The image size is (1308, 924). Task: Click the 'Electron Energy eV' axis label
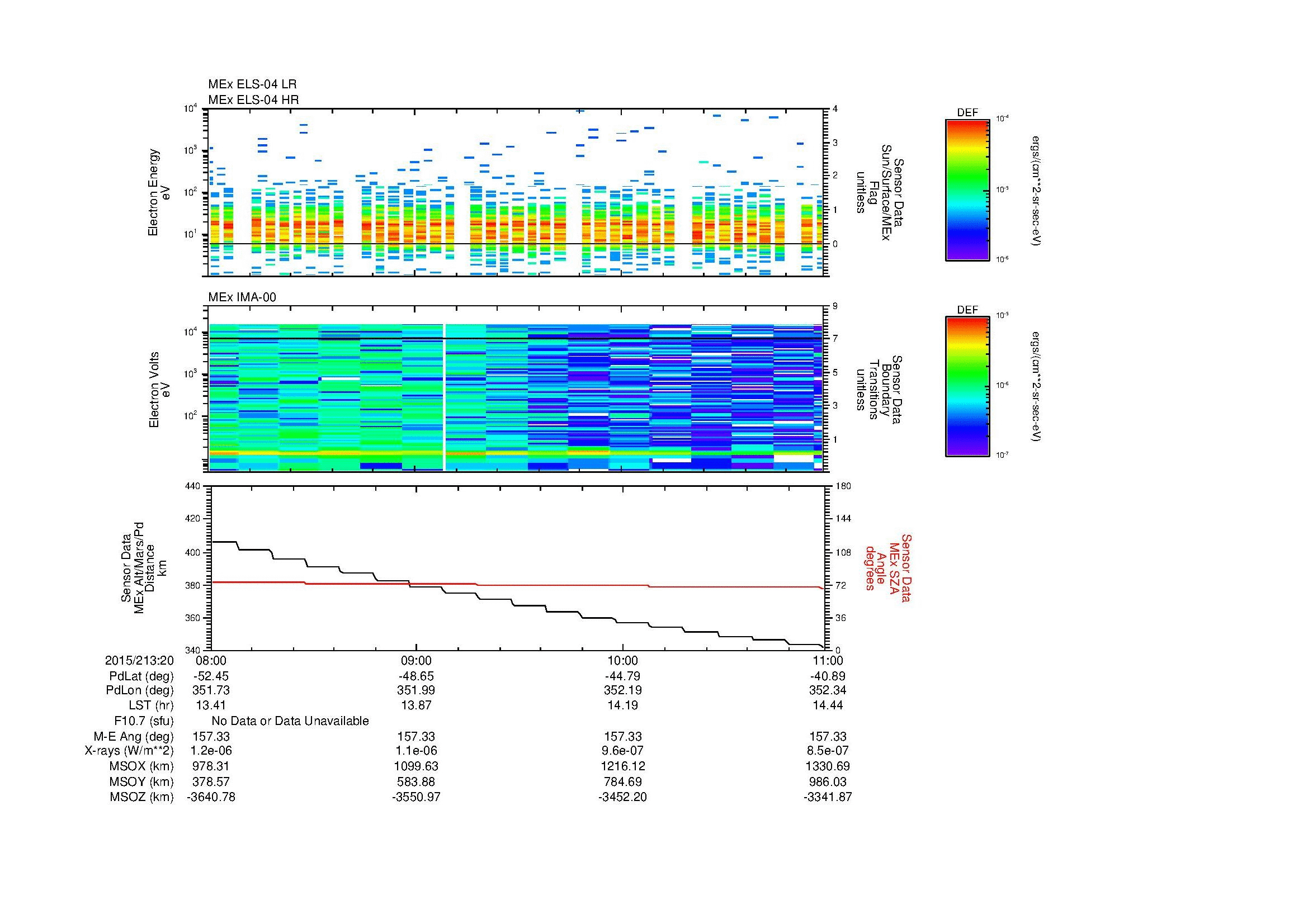click(x=159, y=192)
